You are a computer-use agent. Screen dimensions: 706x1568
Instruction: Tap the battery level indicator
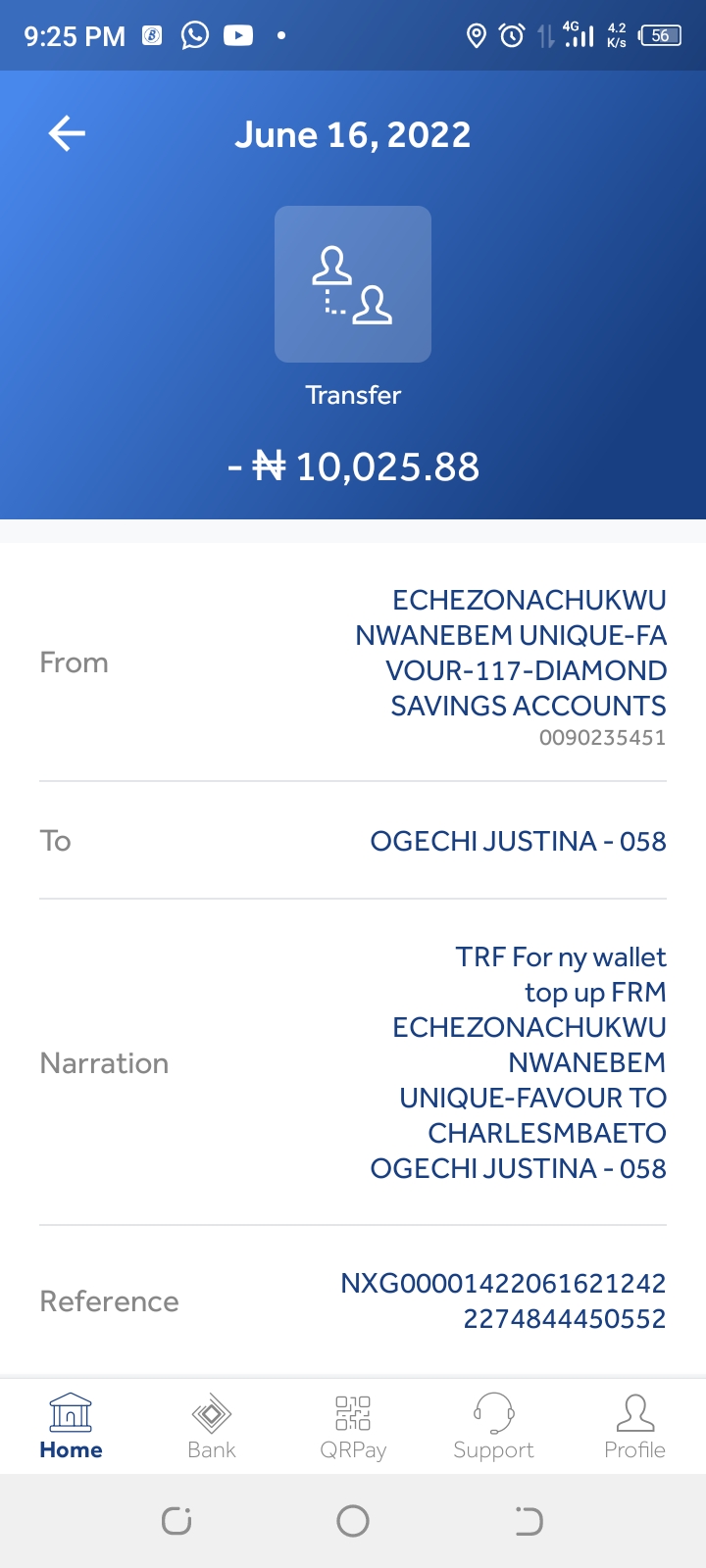point(660,36)
